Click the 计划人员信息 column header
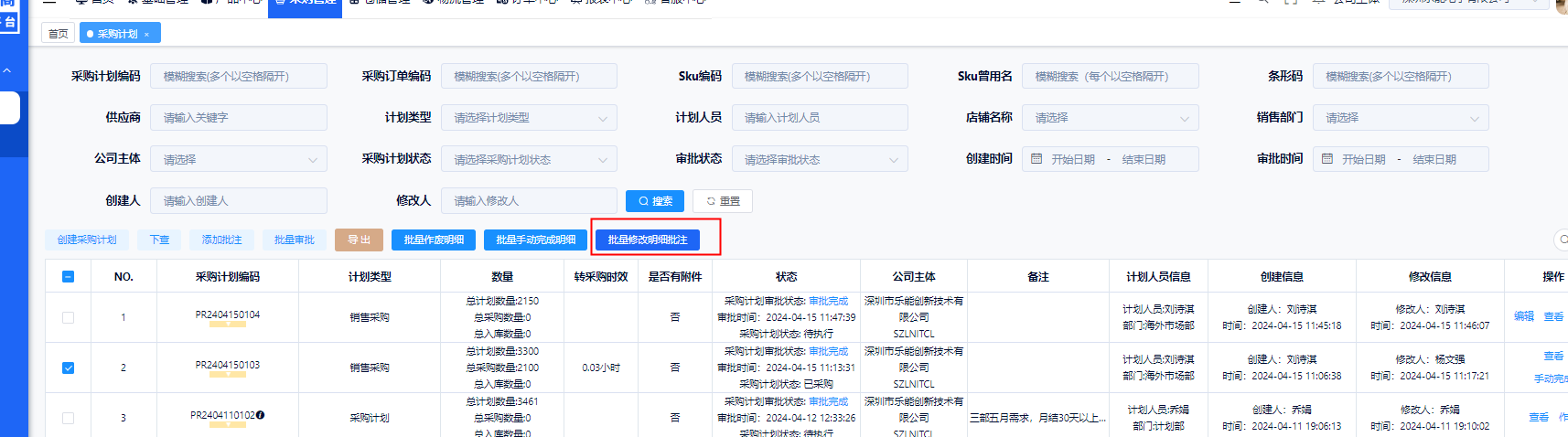 [1158, 276]
